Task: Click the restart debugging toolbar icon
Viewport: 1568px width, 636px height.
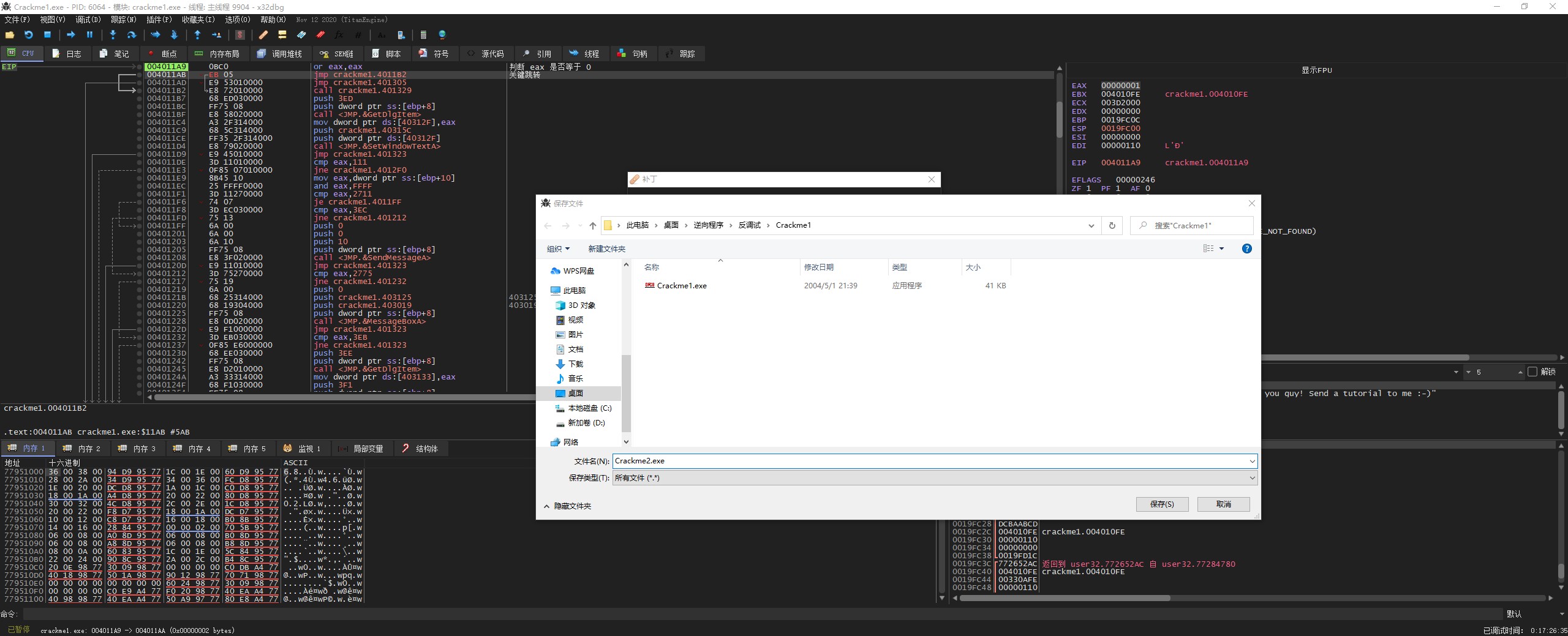Action: coord(28,35)
